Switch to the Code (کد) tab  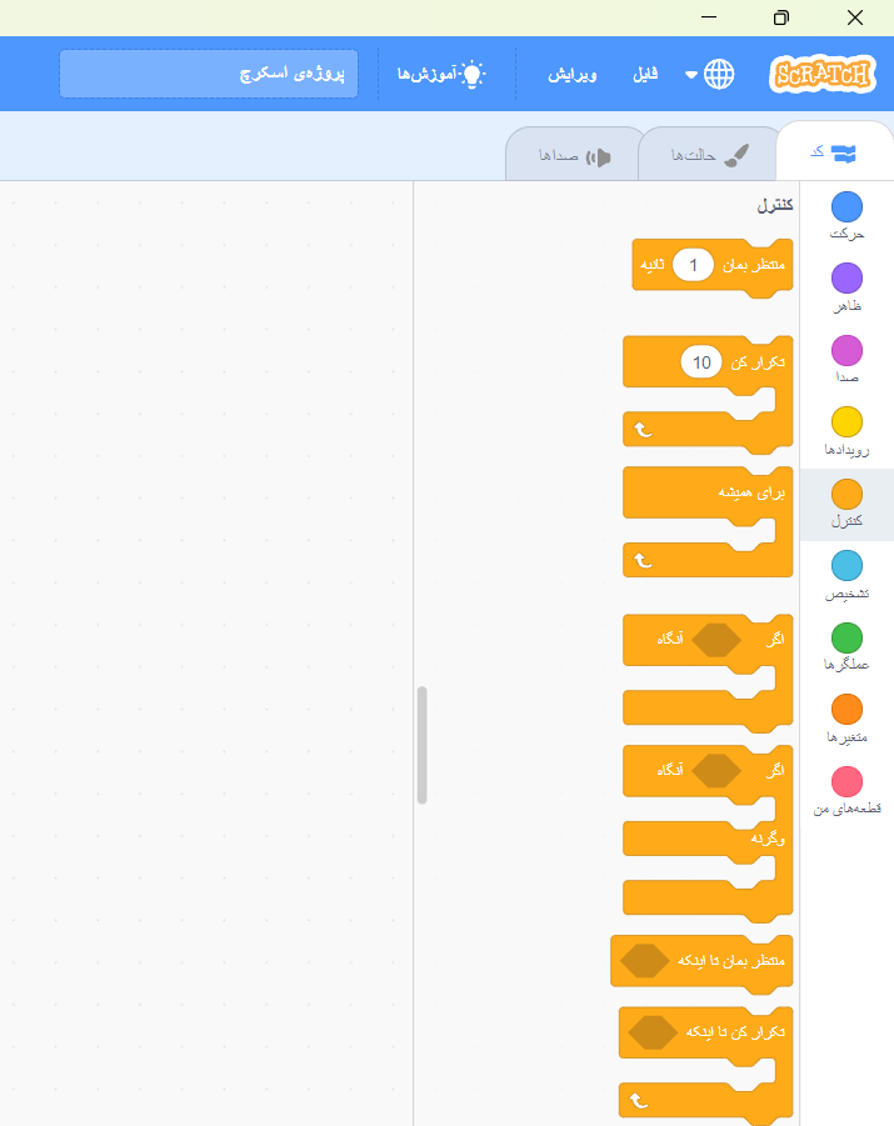(x=834, y=153)
